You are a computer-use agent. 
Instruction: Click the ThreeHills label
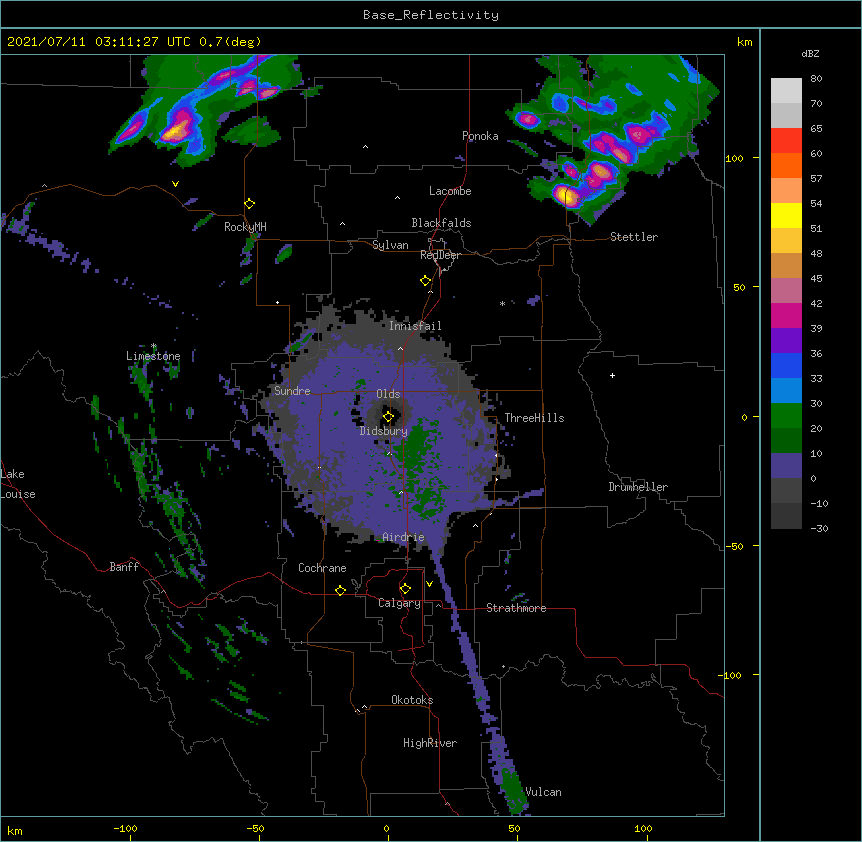tap(534, 418)
